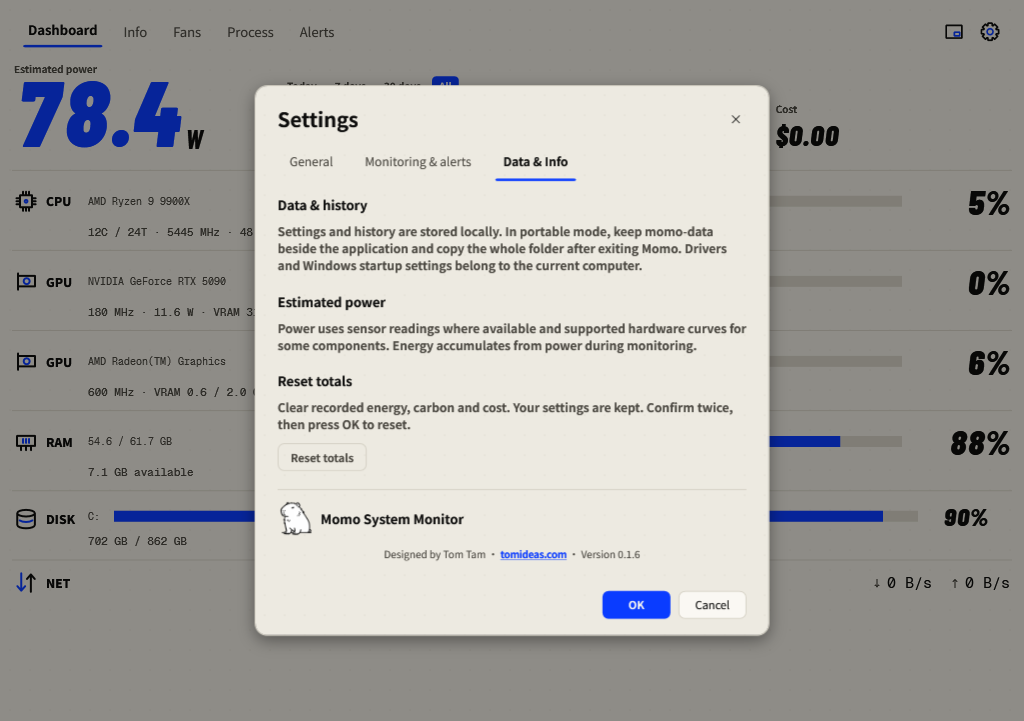Click the upload 0 B/s rate

[x=980, y=583]
